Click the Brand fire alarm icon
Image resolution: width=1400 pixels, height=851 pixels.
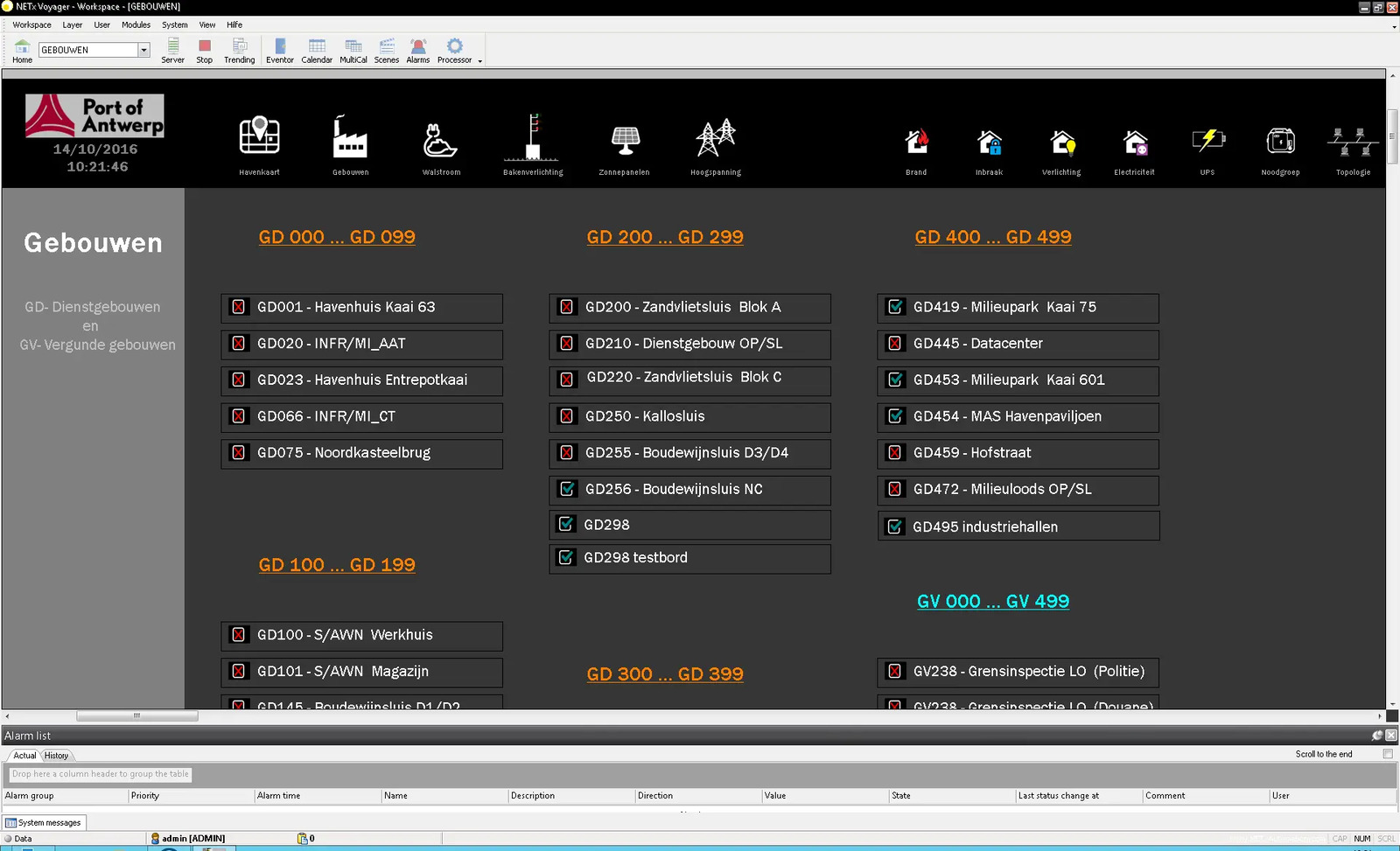[916, 141]
